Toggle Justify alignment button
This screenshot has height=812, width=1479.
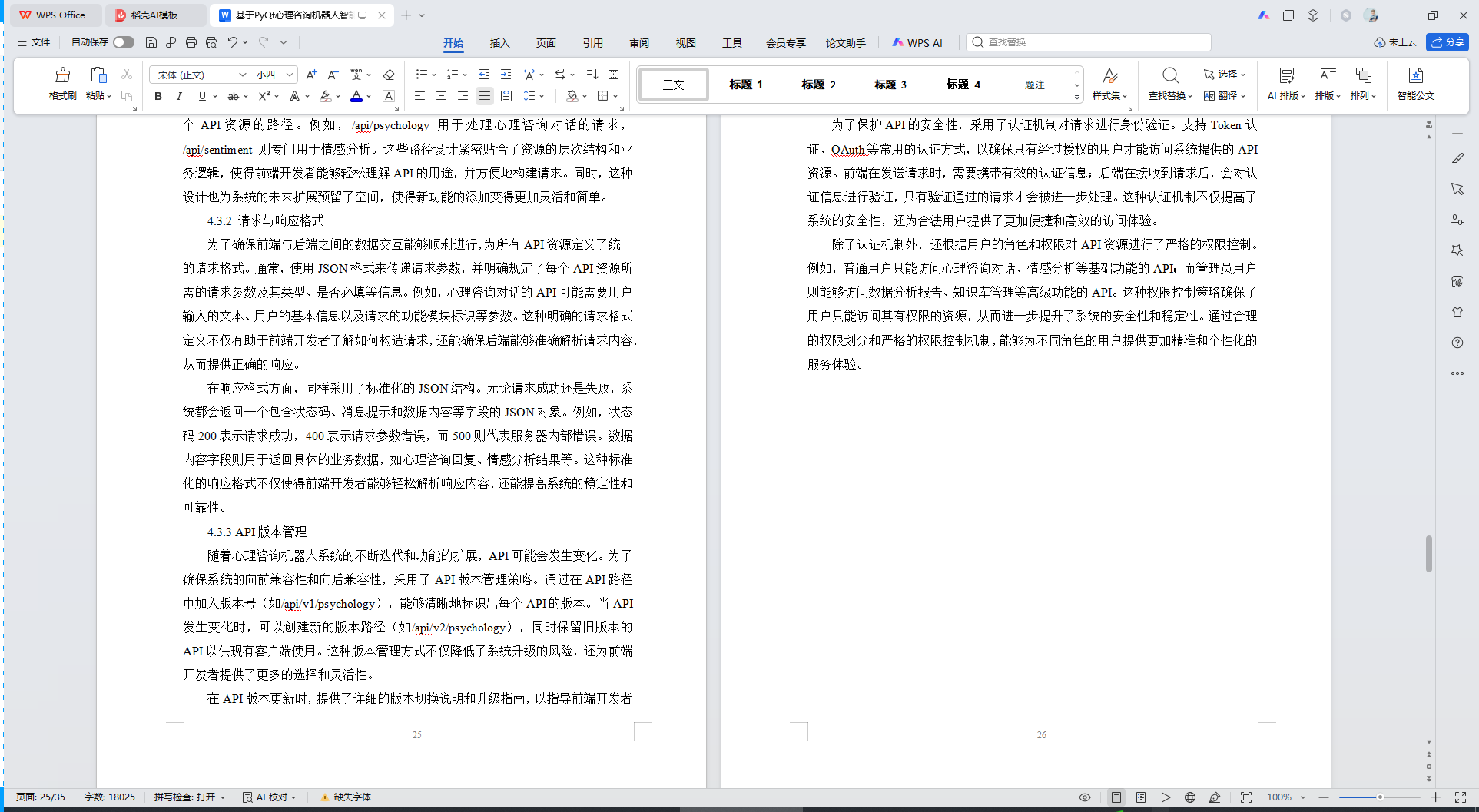[484, 96]
